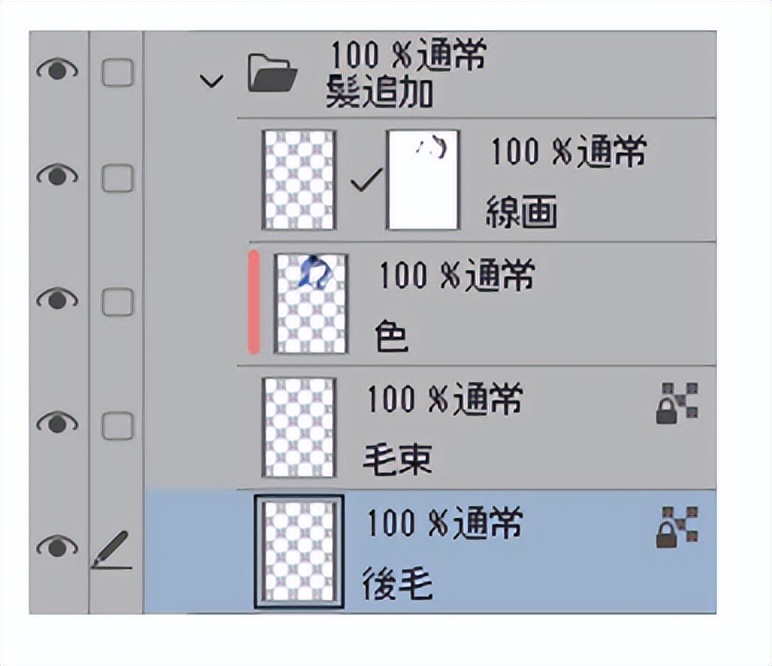Screen dimensions: 772x666
Task: Check the selection box for 髪追加 folder
Action: tap(118, 72)
